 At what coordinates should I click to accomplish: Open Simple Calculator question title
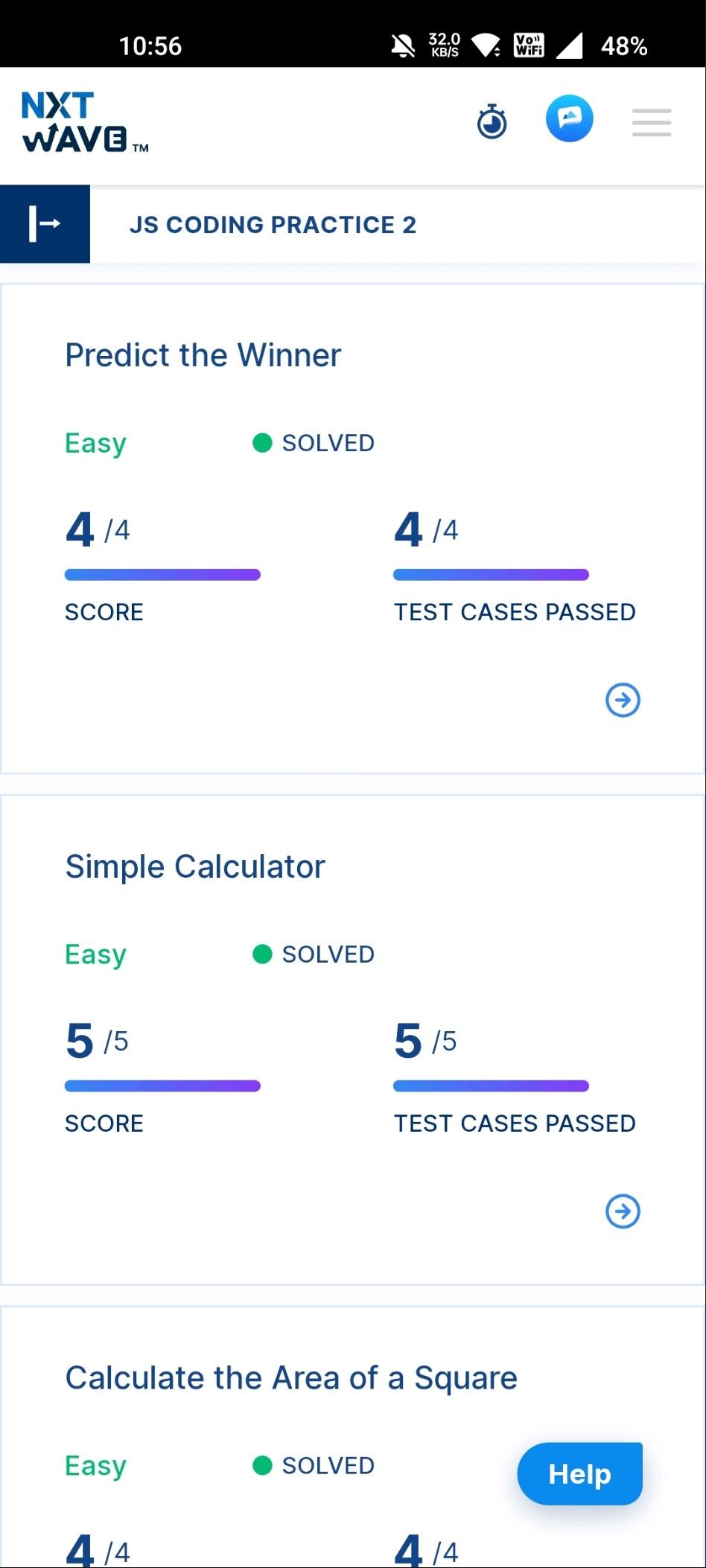pos(195,867)
